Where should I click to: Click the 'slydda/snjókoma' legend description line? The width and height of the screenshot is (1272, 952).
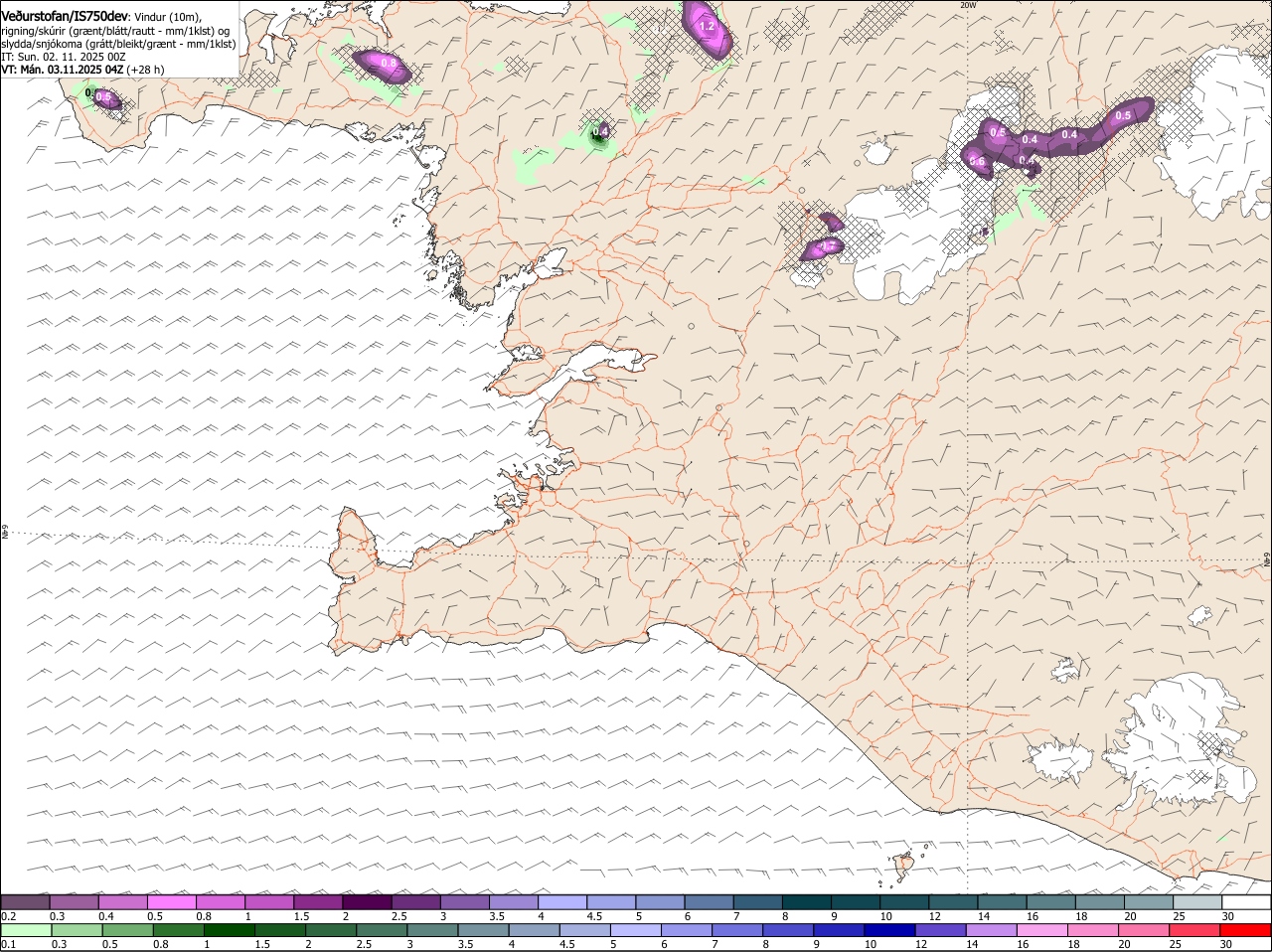click(x=118, y=45)
